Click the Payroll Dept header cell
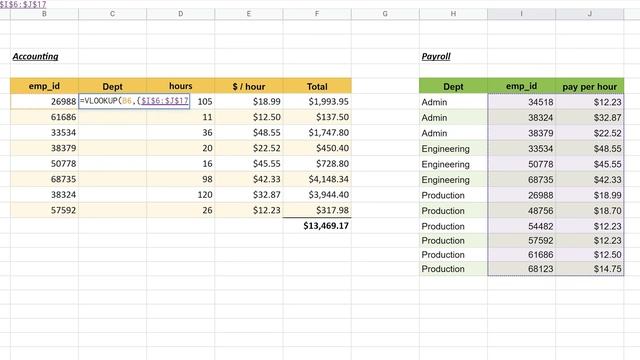 (x=453, y=86)
